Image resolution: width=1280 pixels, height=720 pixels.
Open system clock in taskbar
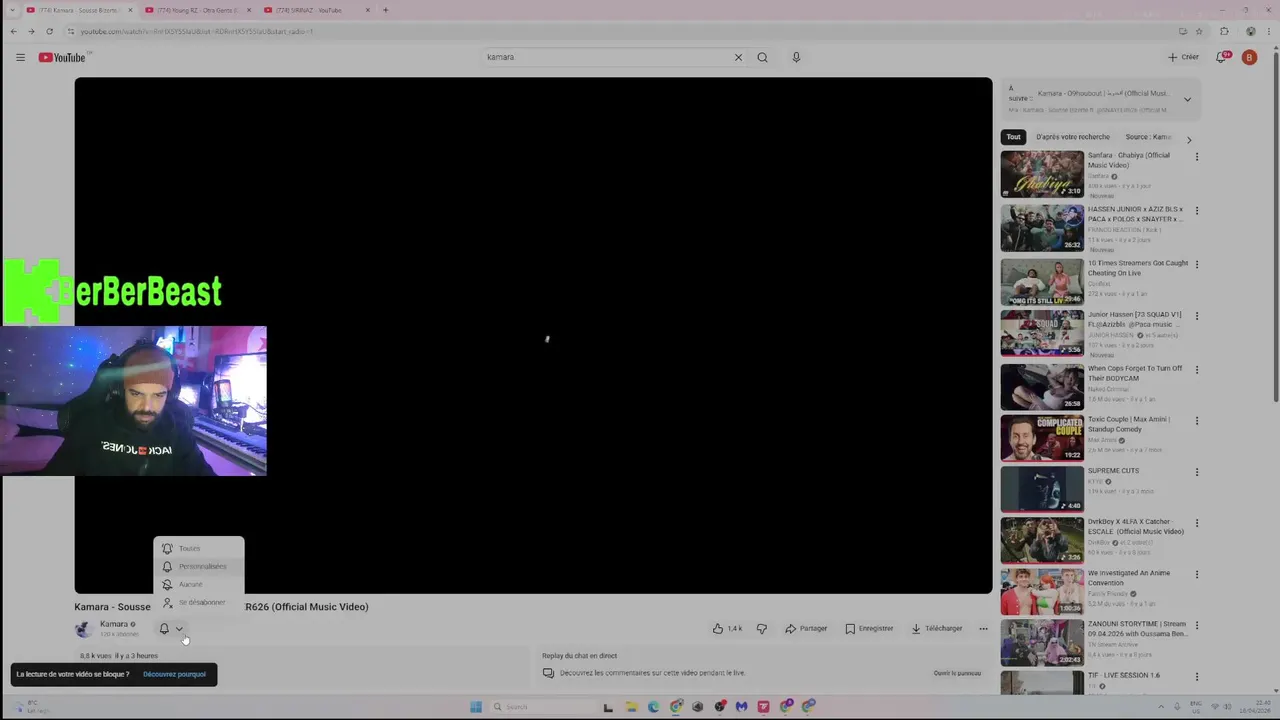pyautogui.click(x=1253, y=707)
